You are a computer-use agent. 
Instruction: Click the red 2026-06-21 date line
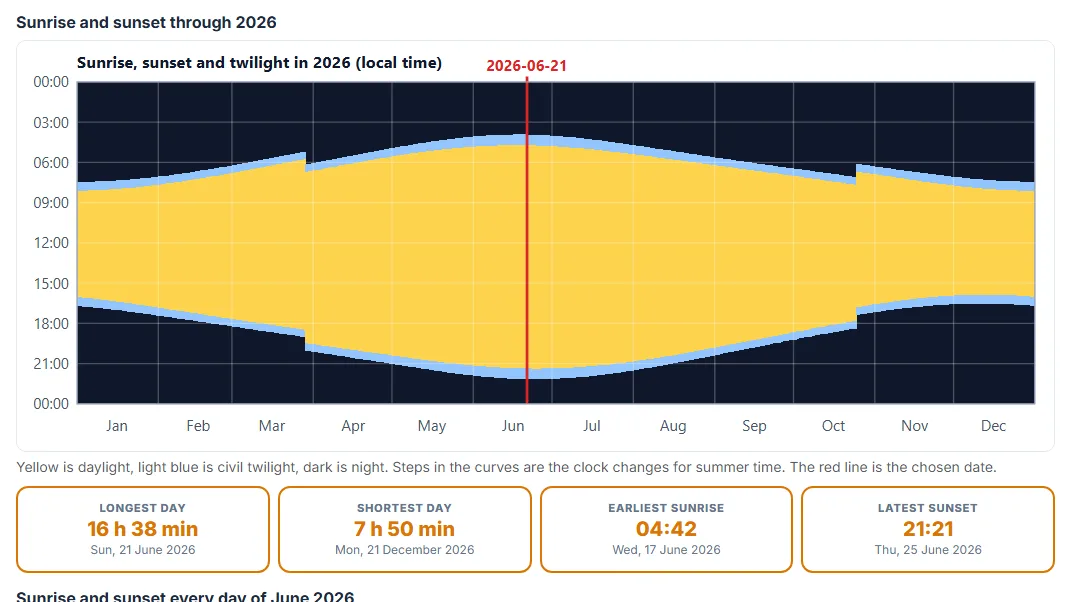point(527,241)
